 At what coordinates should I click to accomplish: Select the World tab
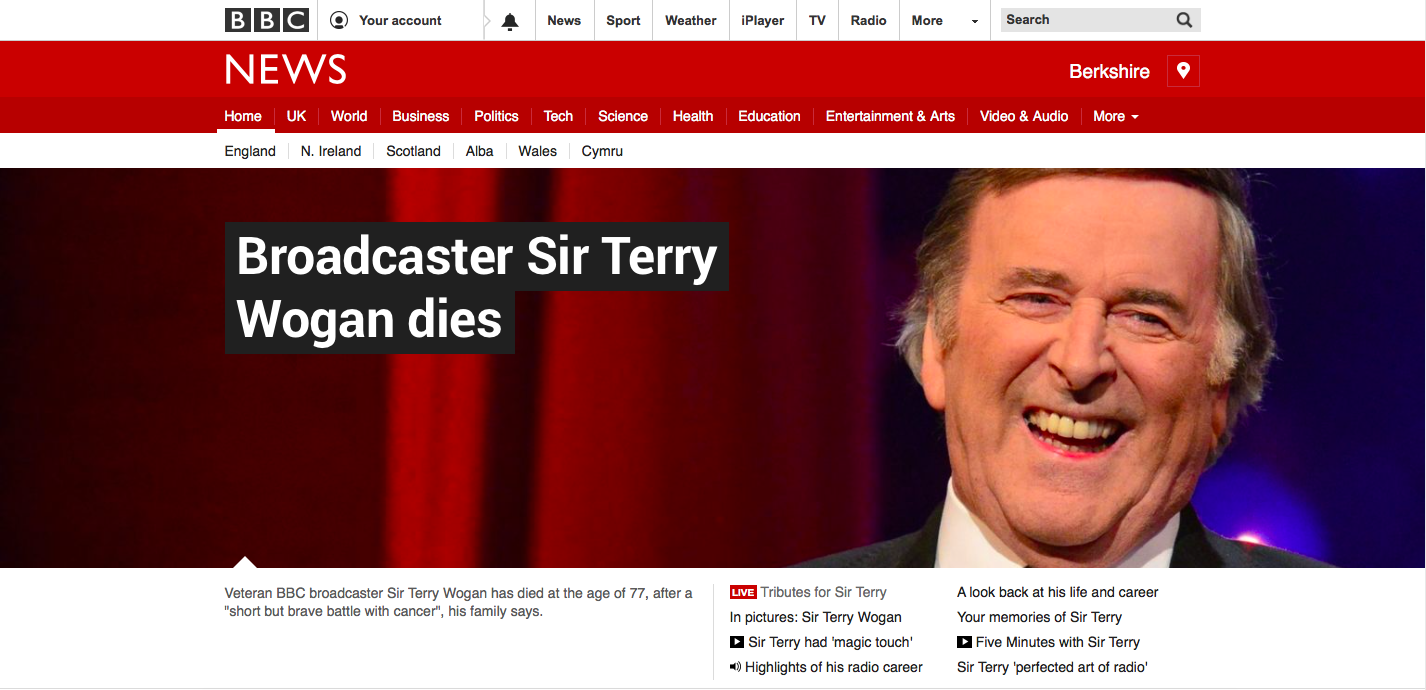click(349, 116)
